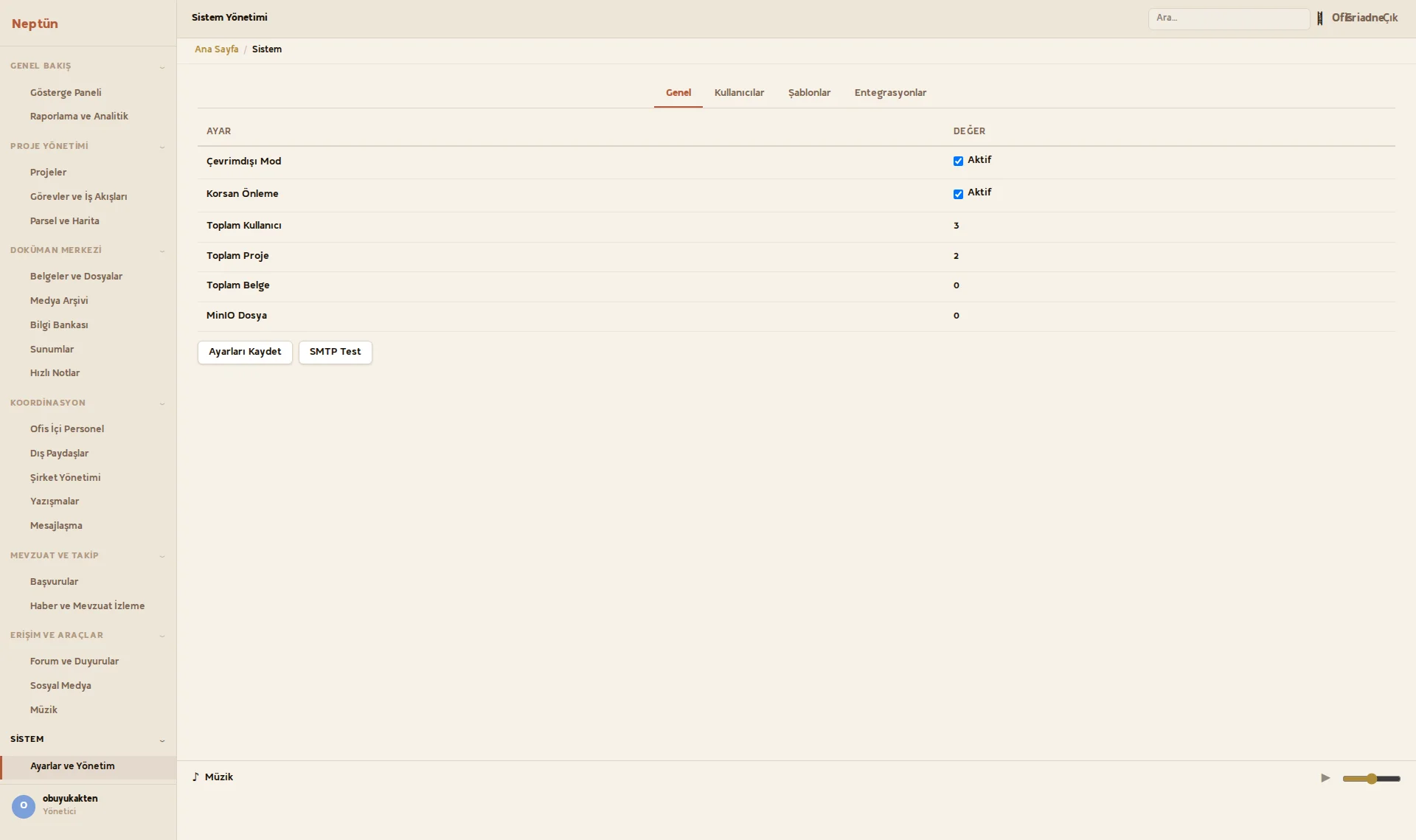The width and height of the screenshot is (1416, 840).
Task: Click the Sistem Yönetimi page title
Action: coord(229,18)
